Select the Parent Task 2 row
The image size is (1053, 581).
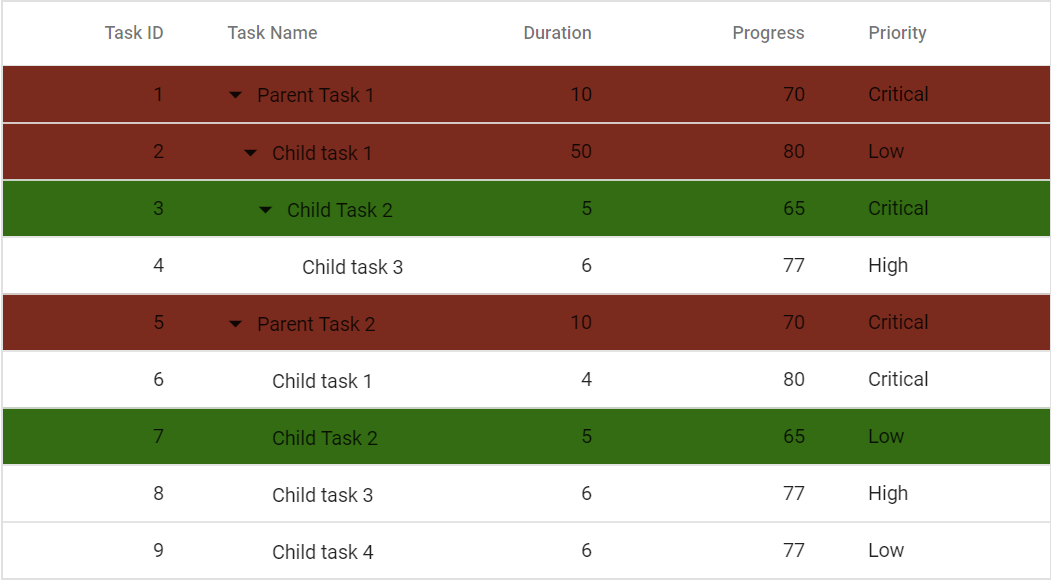click(315, 323)
